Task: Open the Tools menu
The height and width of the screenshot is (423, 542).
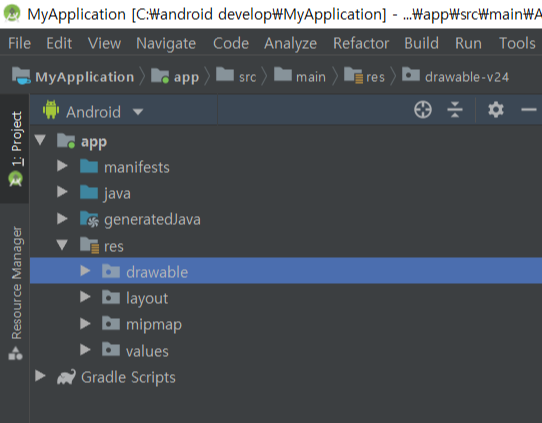Action: tap(517, 44)
